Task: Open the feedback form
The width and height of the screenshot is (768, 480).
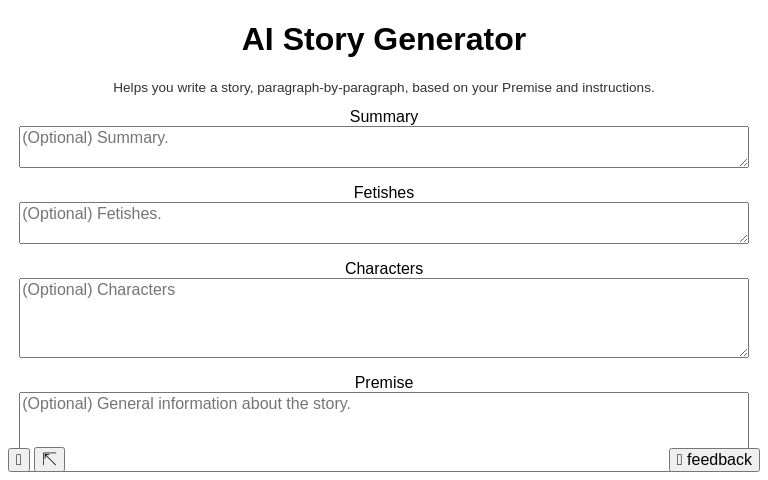Action: click(x=714, y=460)
